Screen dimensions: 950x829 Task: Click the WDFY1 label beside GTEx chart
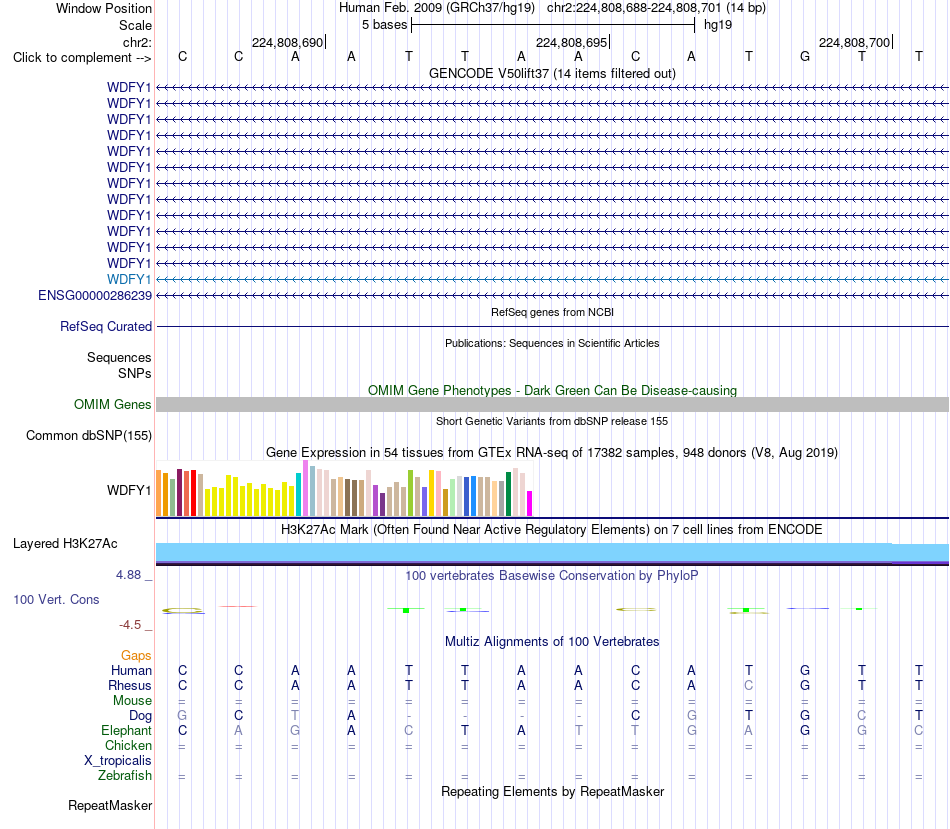pyautogui.click(x=129, y=490)
